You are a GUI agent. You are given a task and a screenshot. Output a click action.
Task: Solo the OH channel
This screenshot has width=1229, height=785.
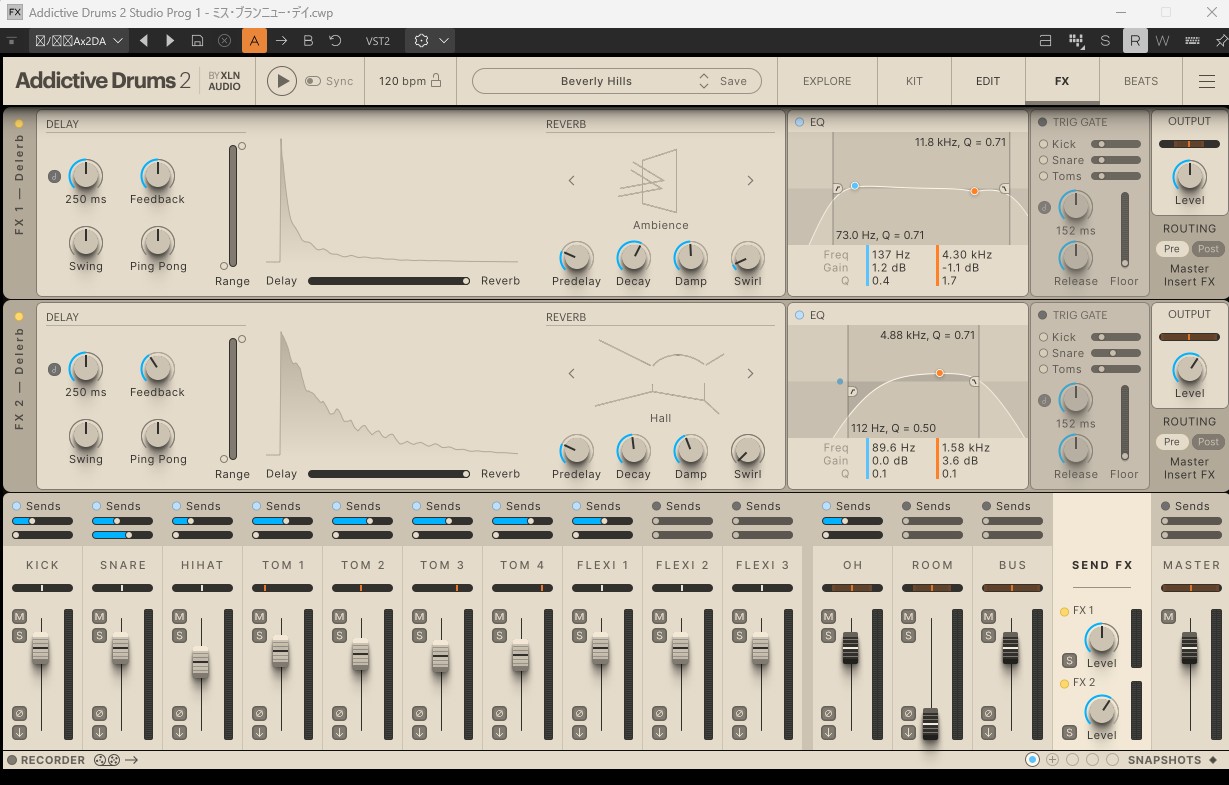tap(828, 635)
